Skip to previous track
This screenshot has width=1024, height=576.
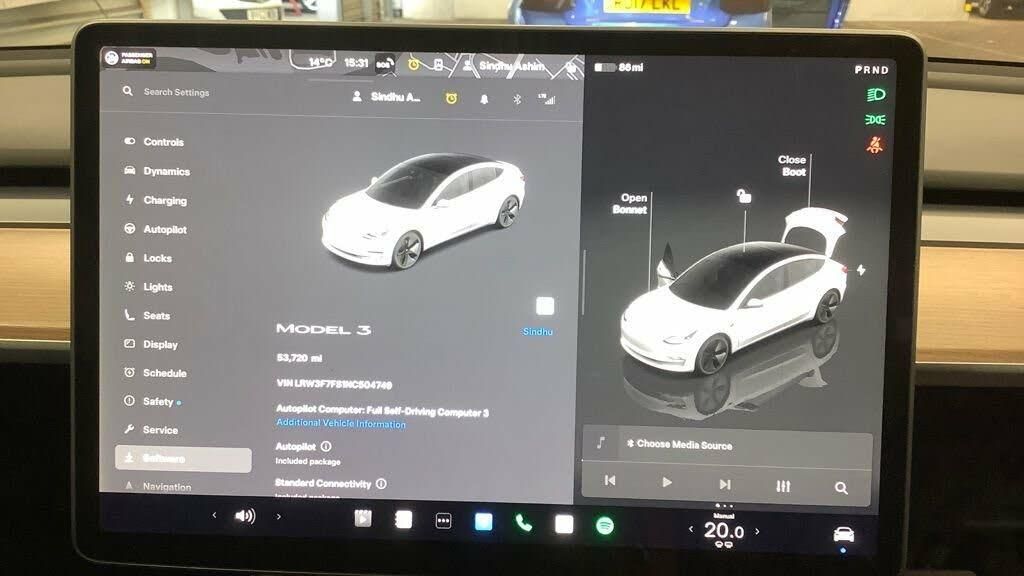610,481
